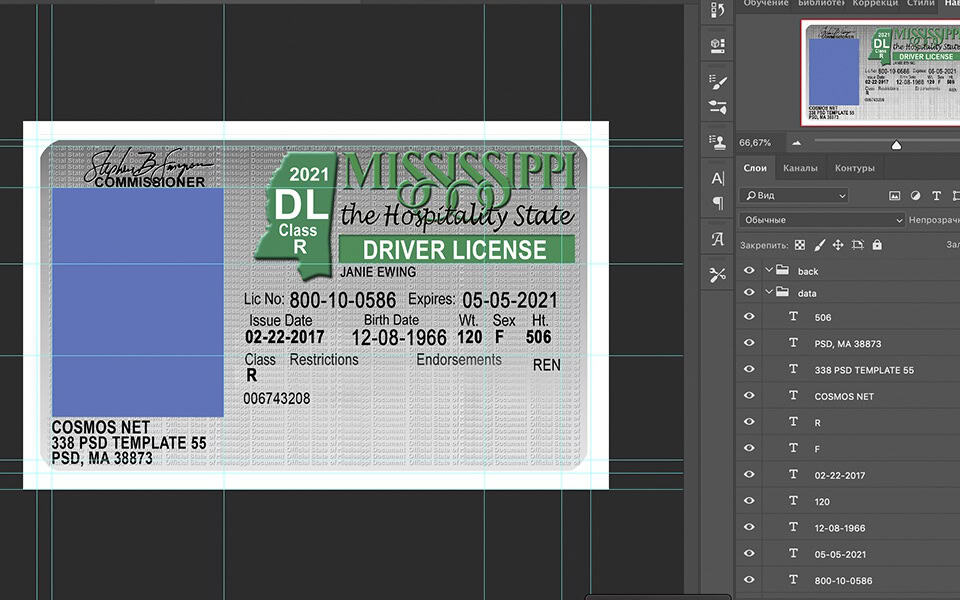Switch to the Коррекция tab
The width and height of the screenshot is (960, 600).
[875, 3]
